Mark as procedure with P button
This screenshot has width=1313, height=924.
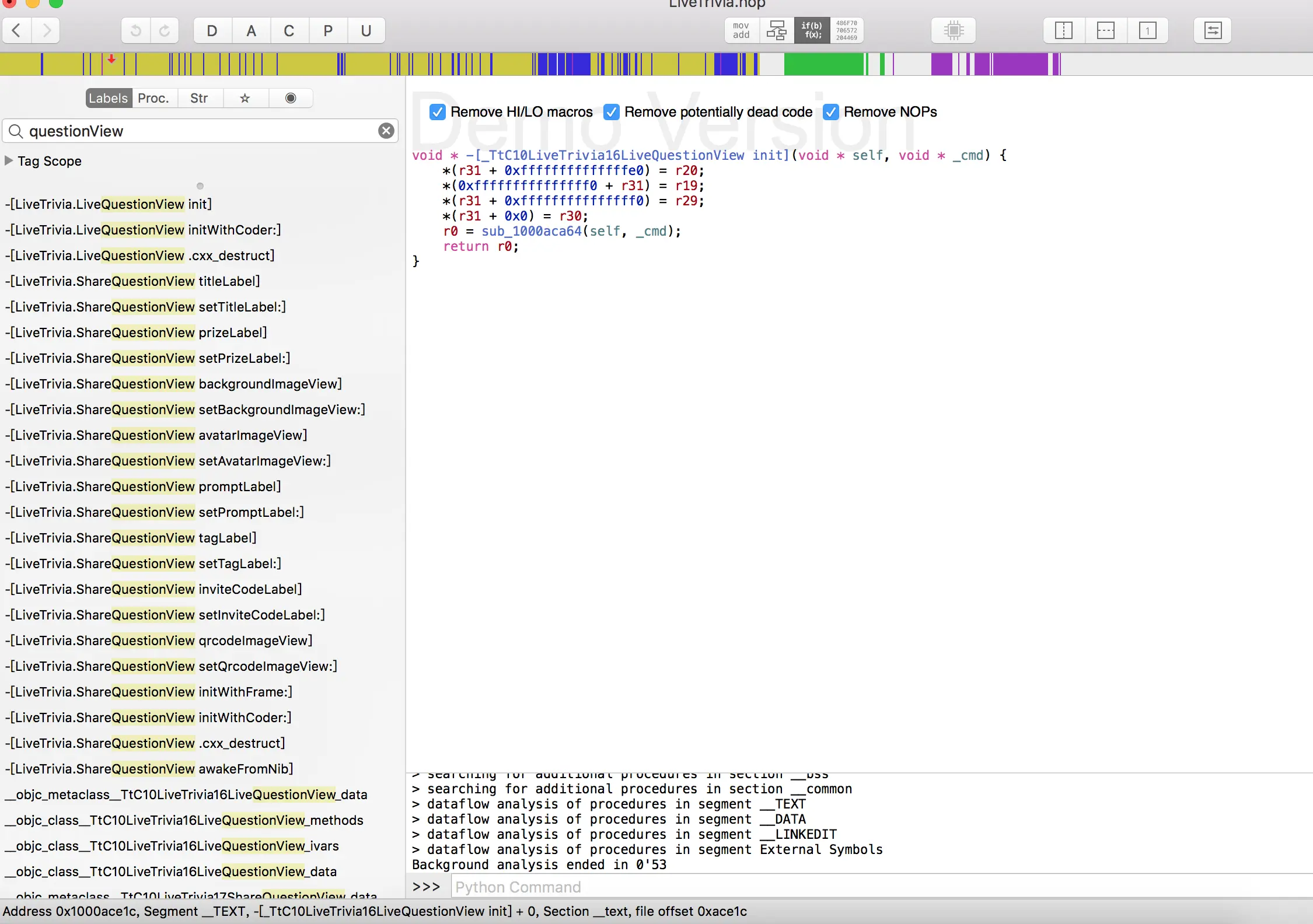[x=328, y=30]
